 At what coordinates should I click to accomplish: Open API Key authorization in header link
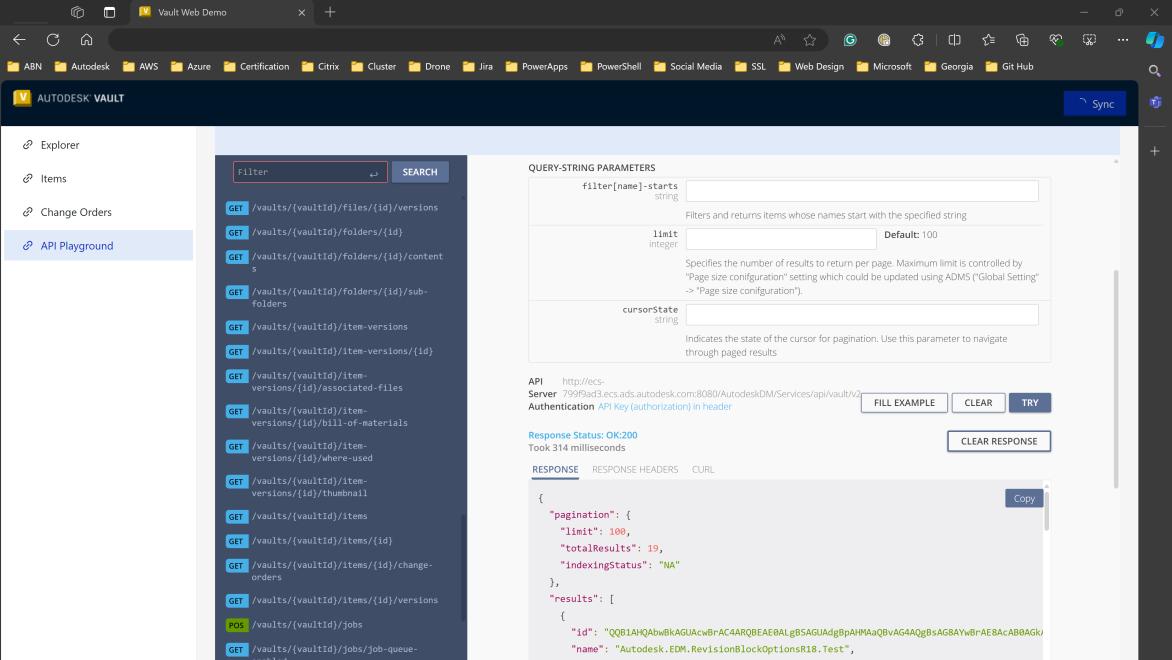664,407
